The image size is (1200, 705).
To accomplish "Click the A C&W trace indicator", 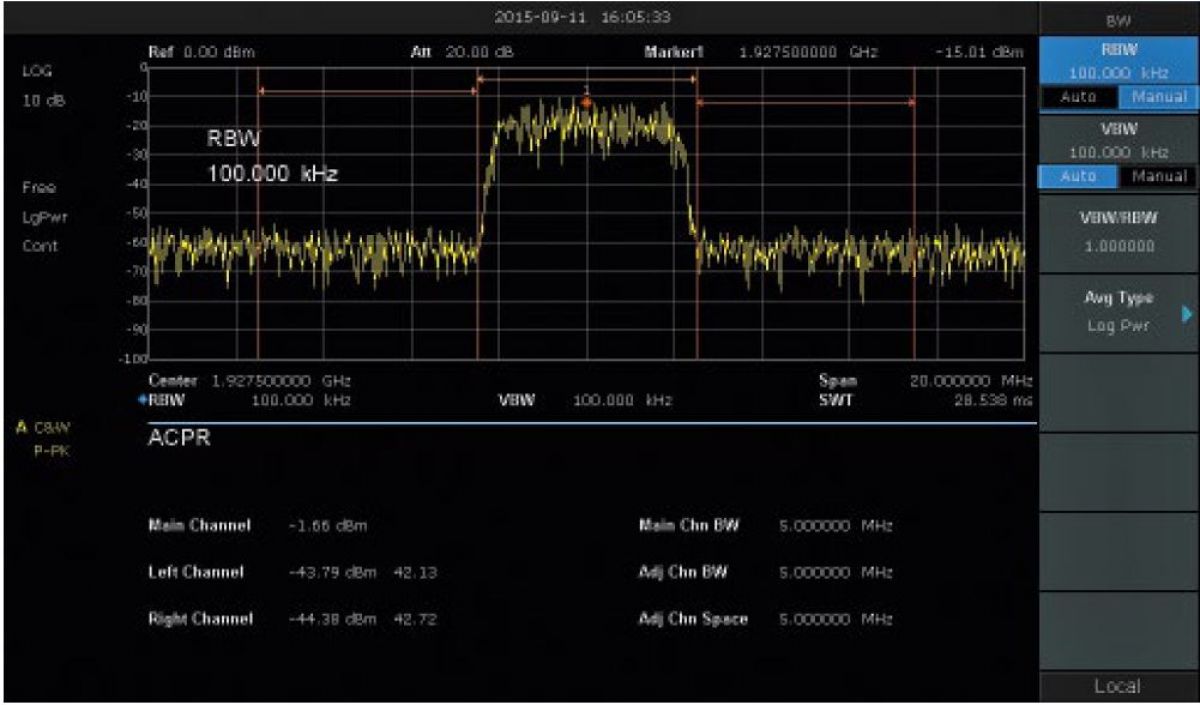I will point(44,427).
